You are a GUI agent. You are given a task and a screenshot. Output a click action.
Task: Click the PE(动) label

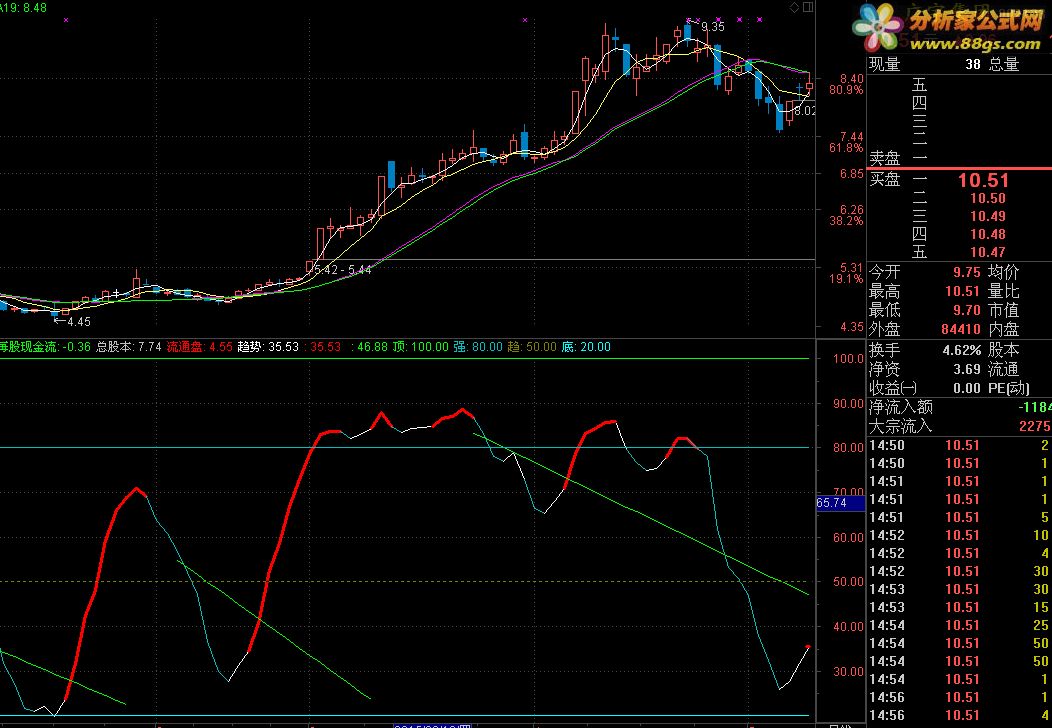click(1008, 388)
